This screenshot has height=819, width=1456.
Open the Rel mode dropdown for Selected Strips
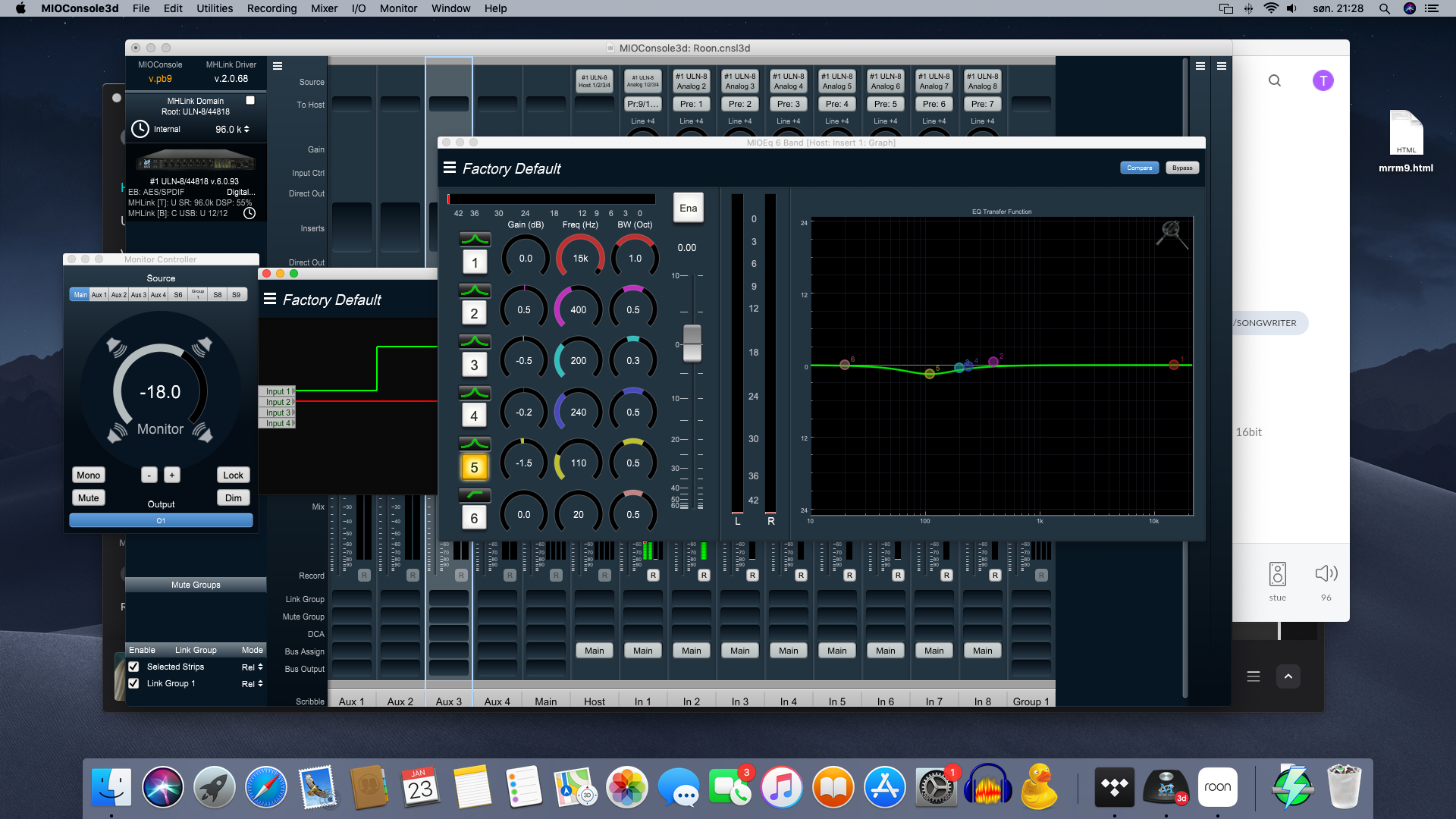[x=253, y=667]
